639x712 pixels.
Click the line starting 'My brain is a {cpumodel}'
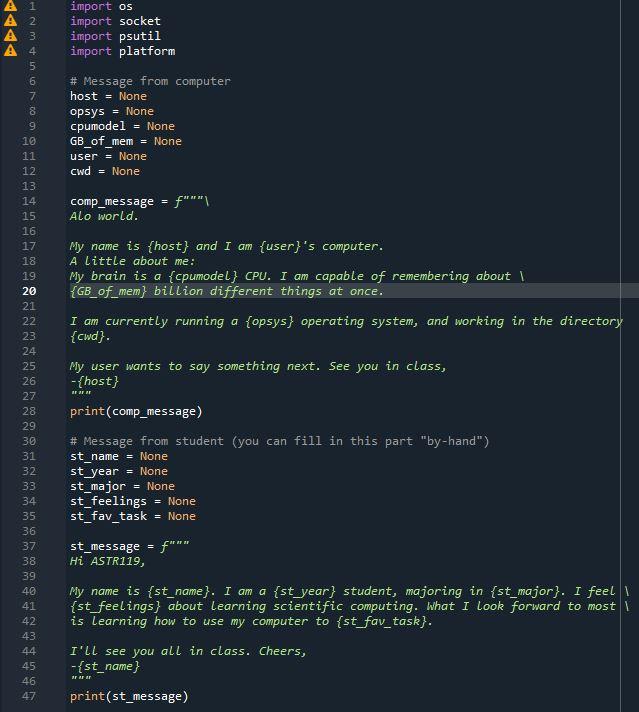pyautogui.click(x=297, y=276)
